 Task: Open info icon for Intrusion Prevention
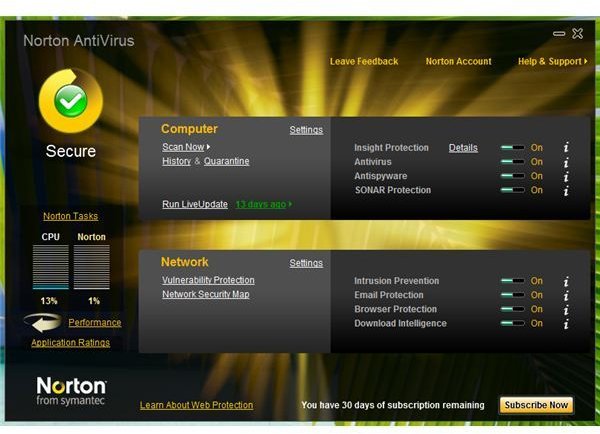566,281
